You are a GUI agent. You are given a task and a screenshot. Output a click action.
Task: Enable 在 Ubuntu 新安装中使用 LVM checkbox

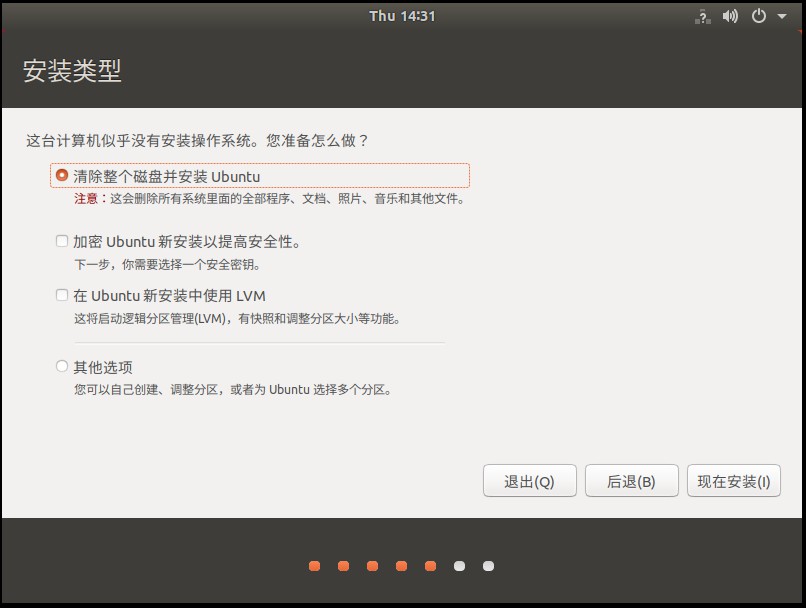[x=62, y=295]
